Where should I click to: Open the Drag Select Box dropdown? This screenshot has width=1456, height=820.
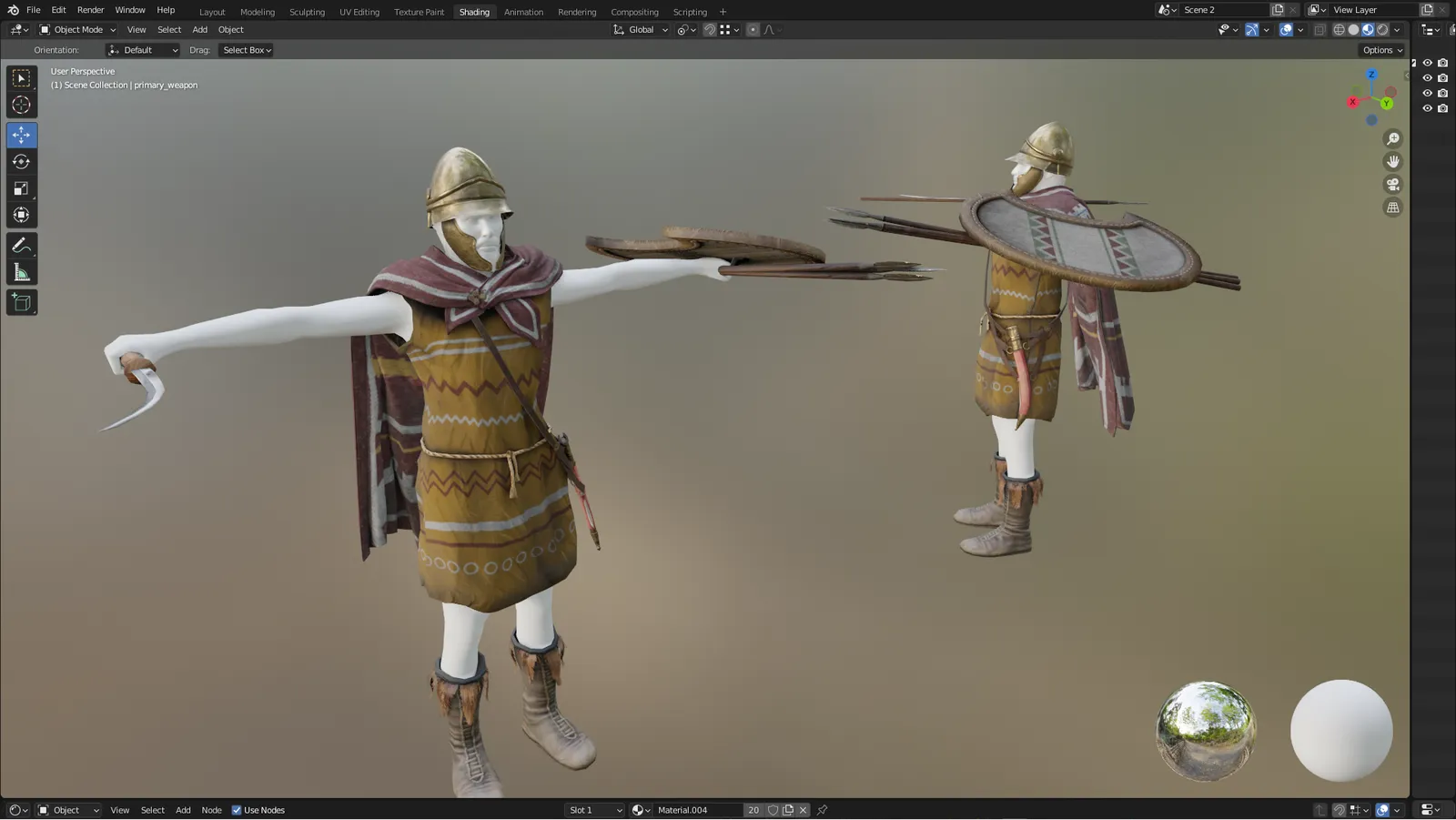[x=247, y=50]
